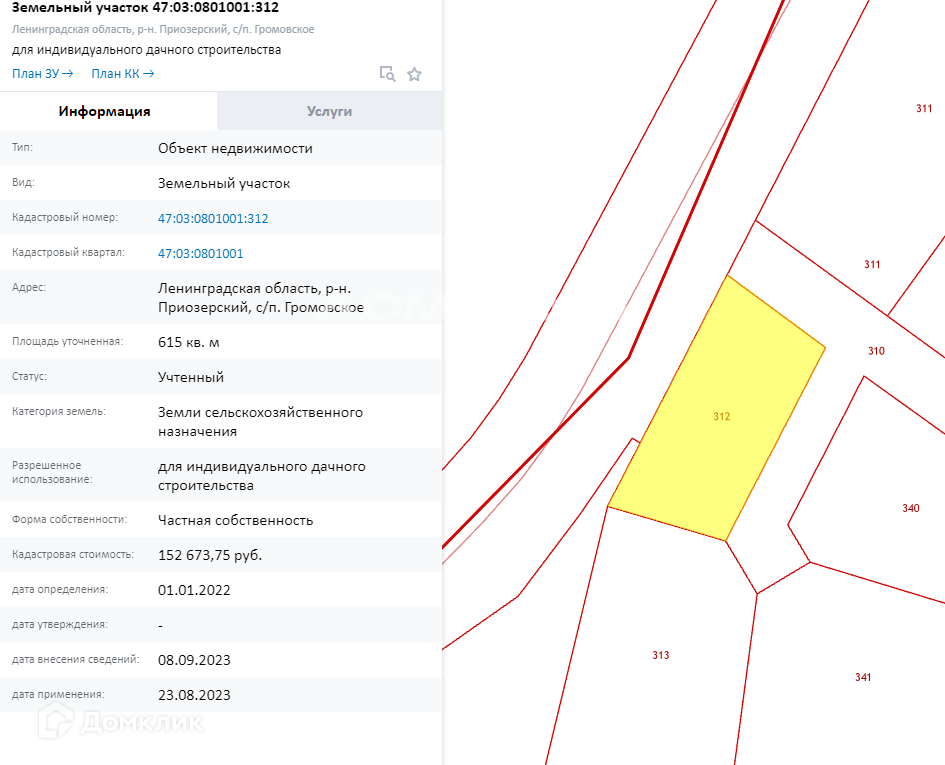Image resolution: width=945 pixels, height=765 pixels.
Task: Click the Земельный участок type value
Action: coord(224,183)
